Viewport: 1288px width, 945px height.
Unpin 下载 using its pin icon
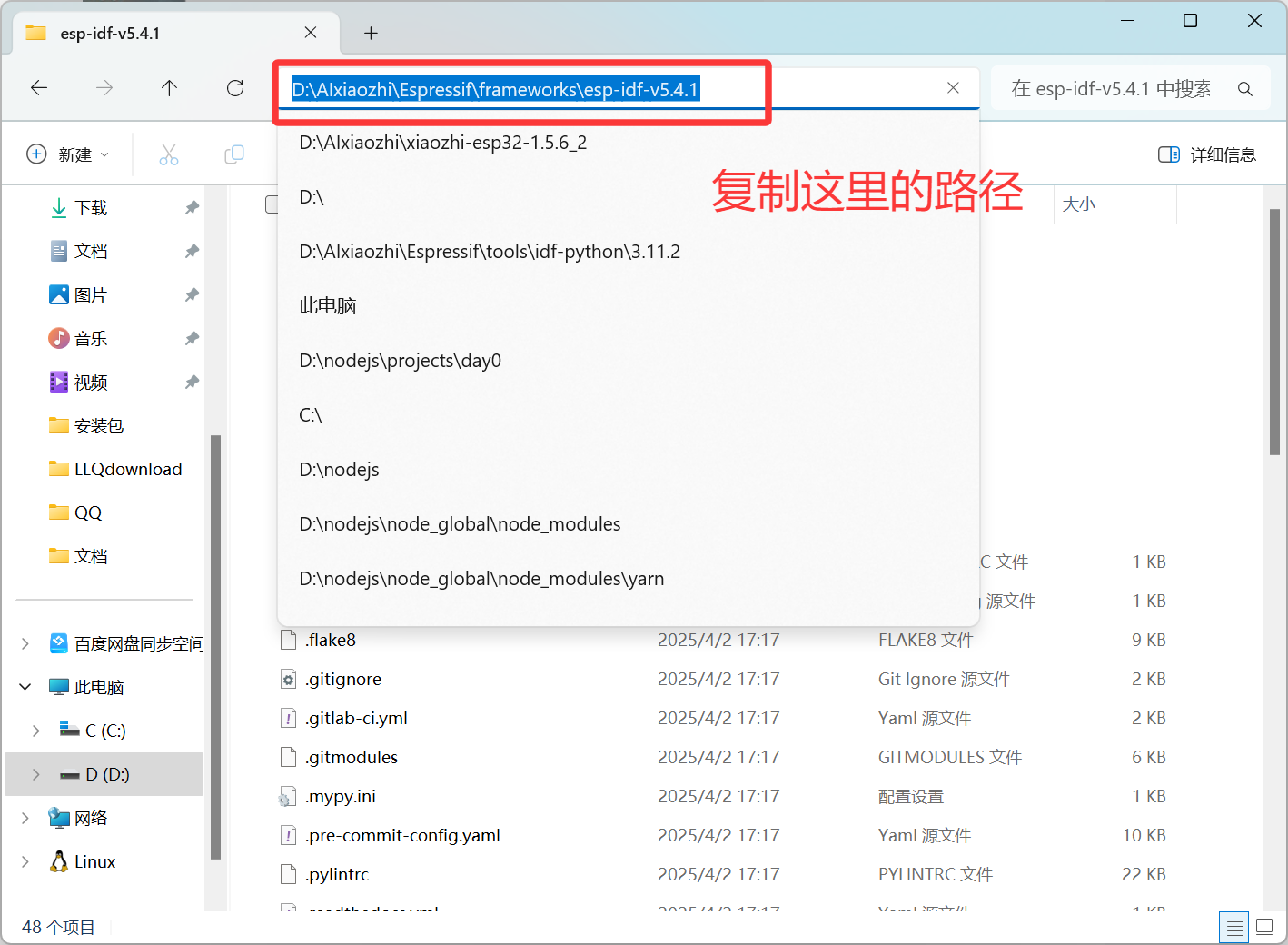tap(192, 208)
